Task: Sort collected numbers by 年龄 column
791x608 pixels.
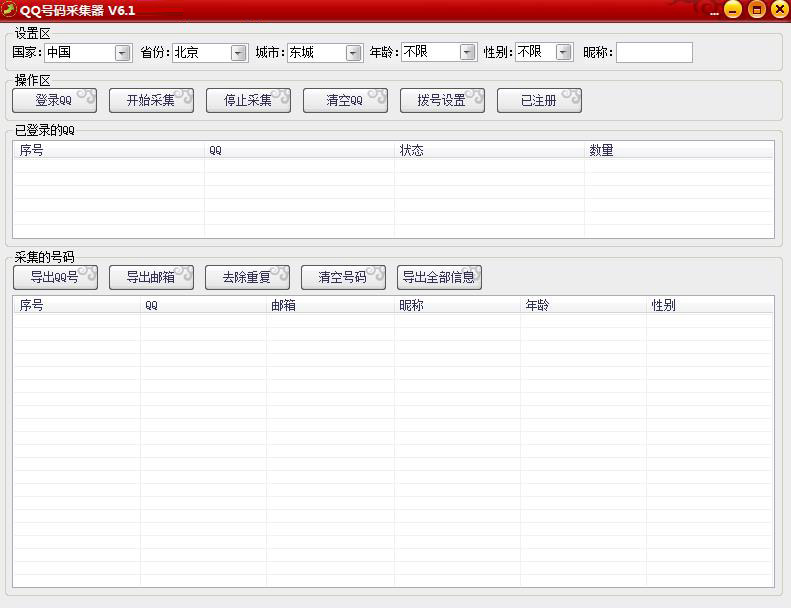Action: pos(583,305)
